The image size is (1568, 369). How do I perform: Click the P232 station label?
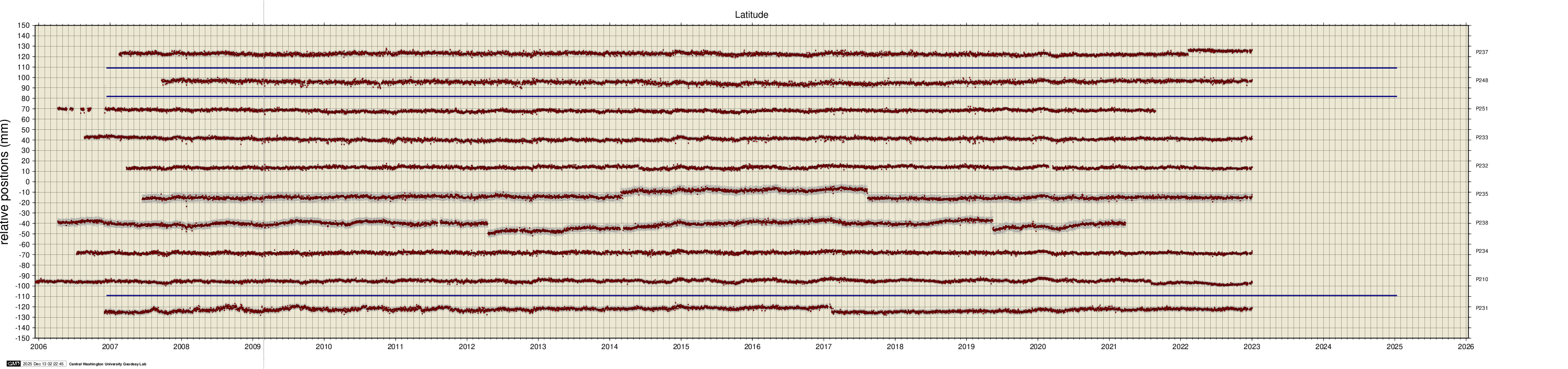1482,166
